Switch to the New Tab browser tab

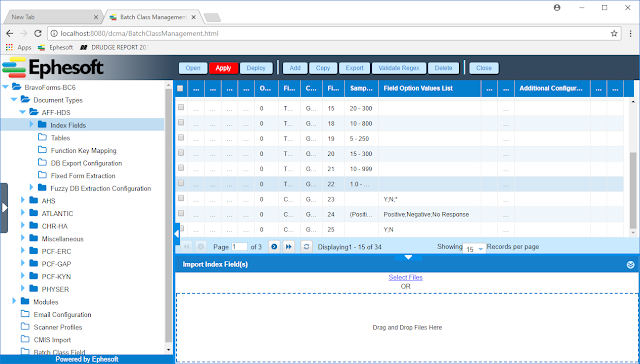[52, 17]
